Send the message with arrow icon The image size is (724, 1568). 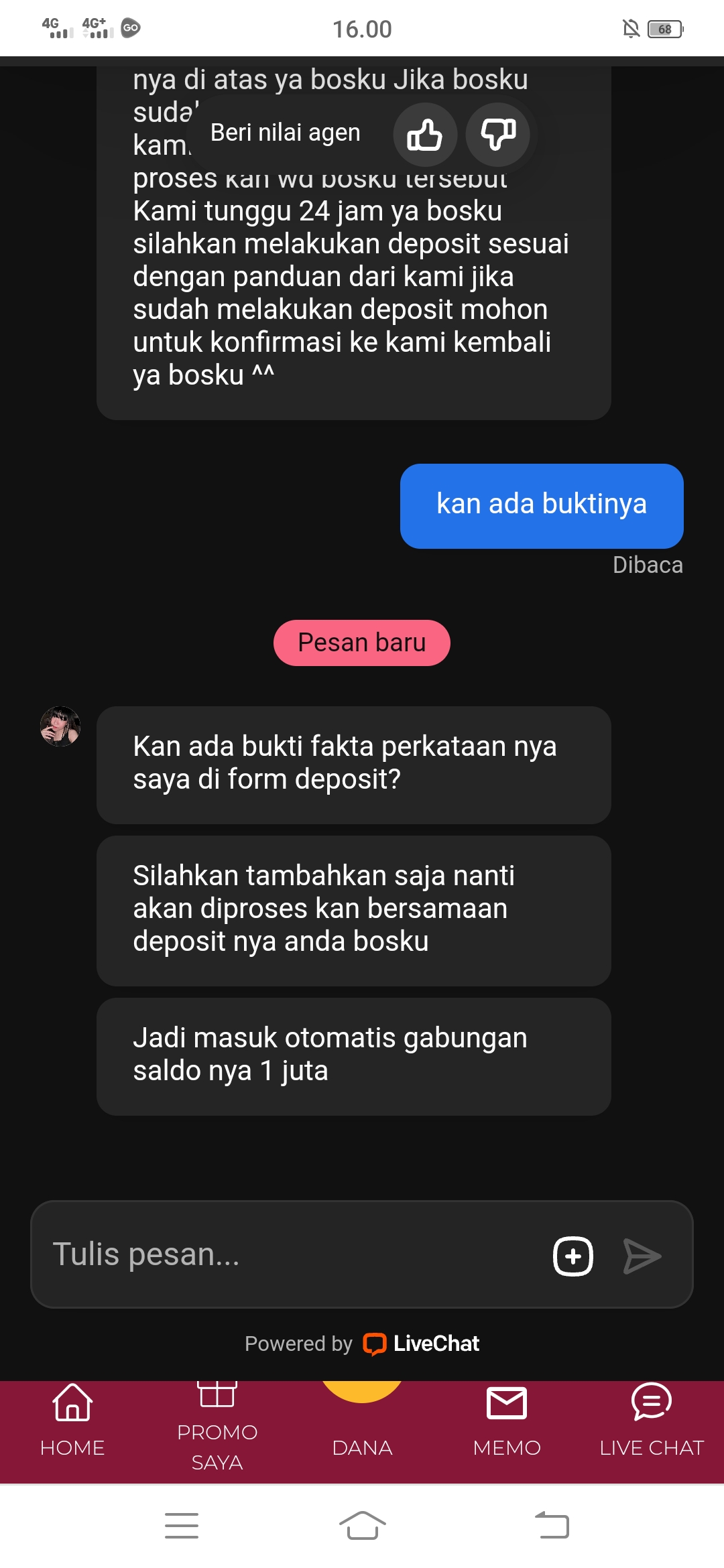[642, 1256]
